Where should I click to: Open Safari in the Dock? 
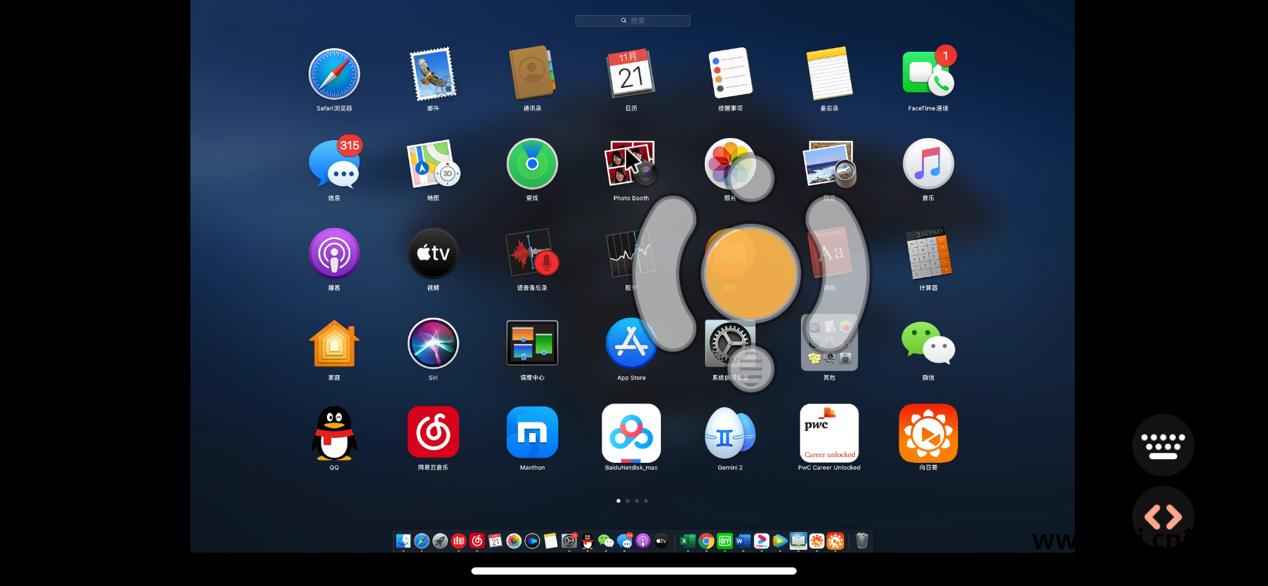point(422,541)
